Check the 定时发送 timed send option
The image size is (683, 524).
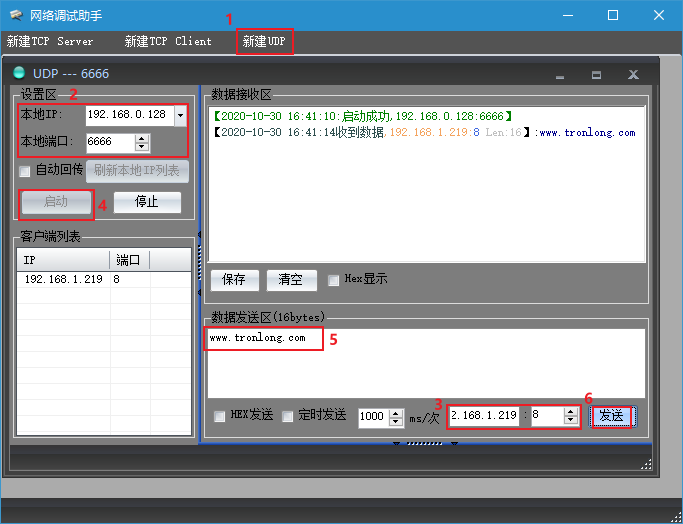pyautogui.click(x=287, y=416)
